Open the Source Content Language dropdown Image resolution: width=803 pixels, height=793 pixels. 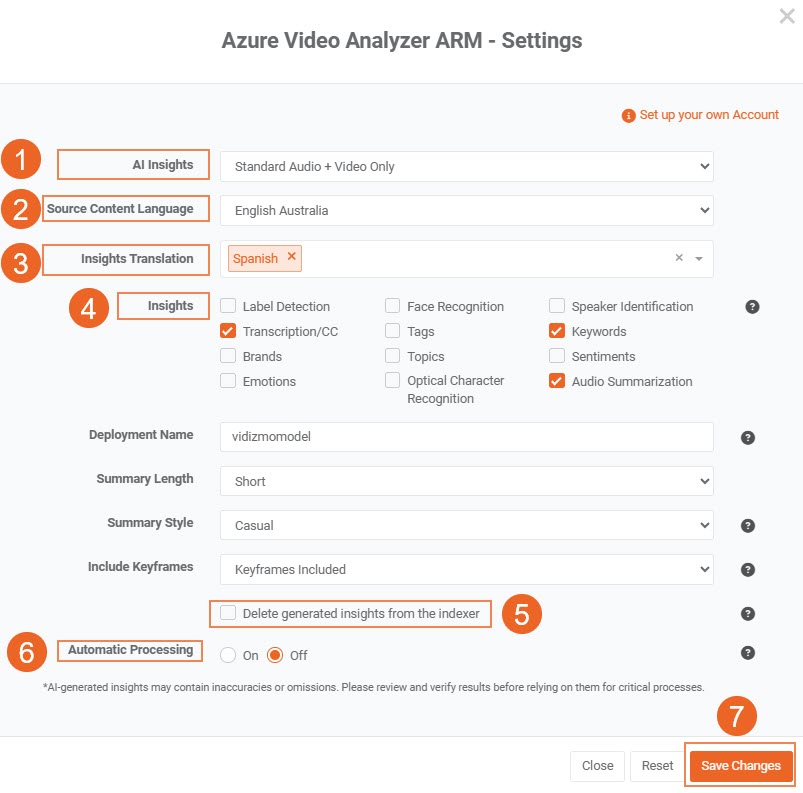tap(466, 210)
